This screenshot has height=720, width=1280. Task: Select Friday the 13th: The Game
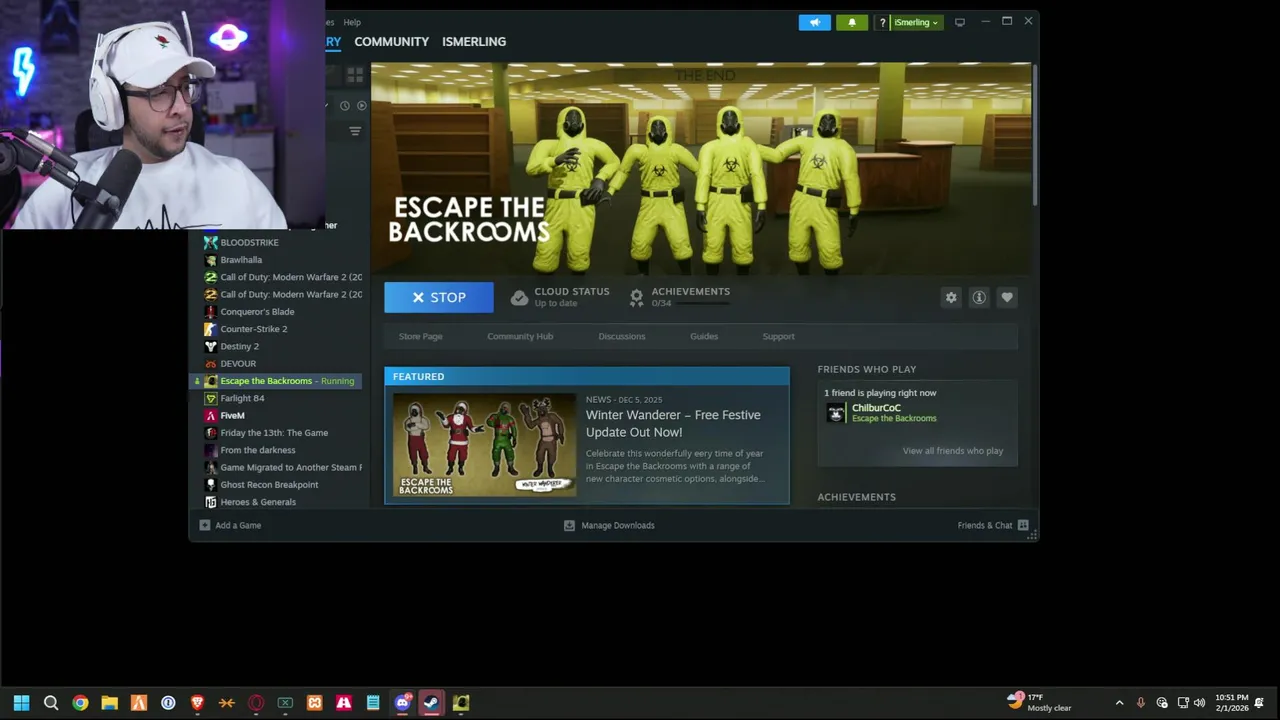[x=274, y=433]
